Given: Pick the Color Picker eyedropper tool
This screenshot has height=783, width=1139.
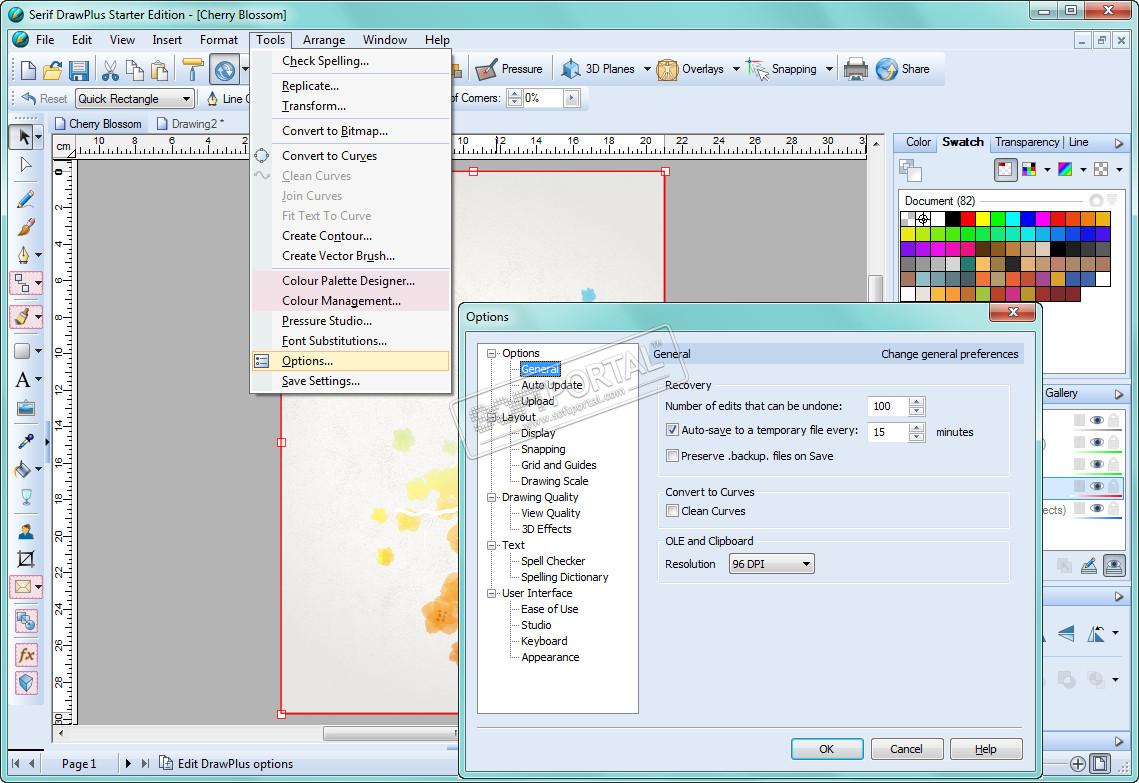Looking at the screenshot, I should coord(25,442).
